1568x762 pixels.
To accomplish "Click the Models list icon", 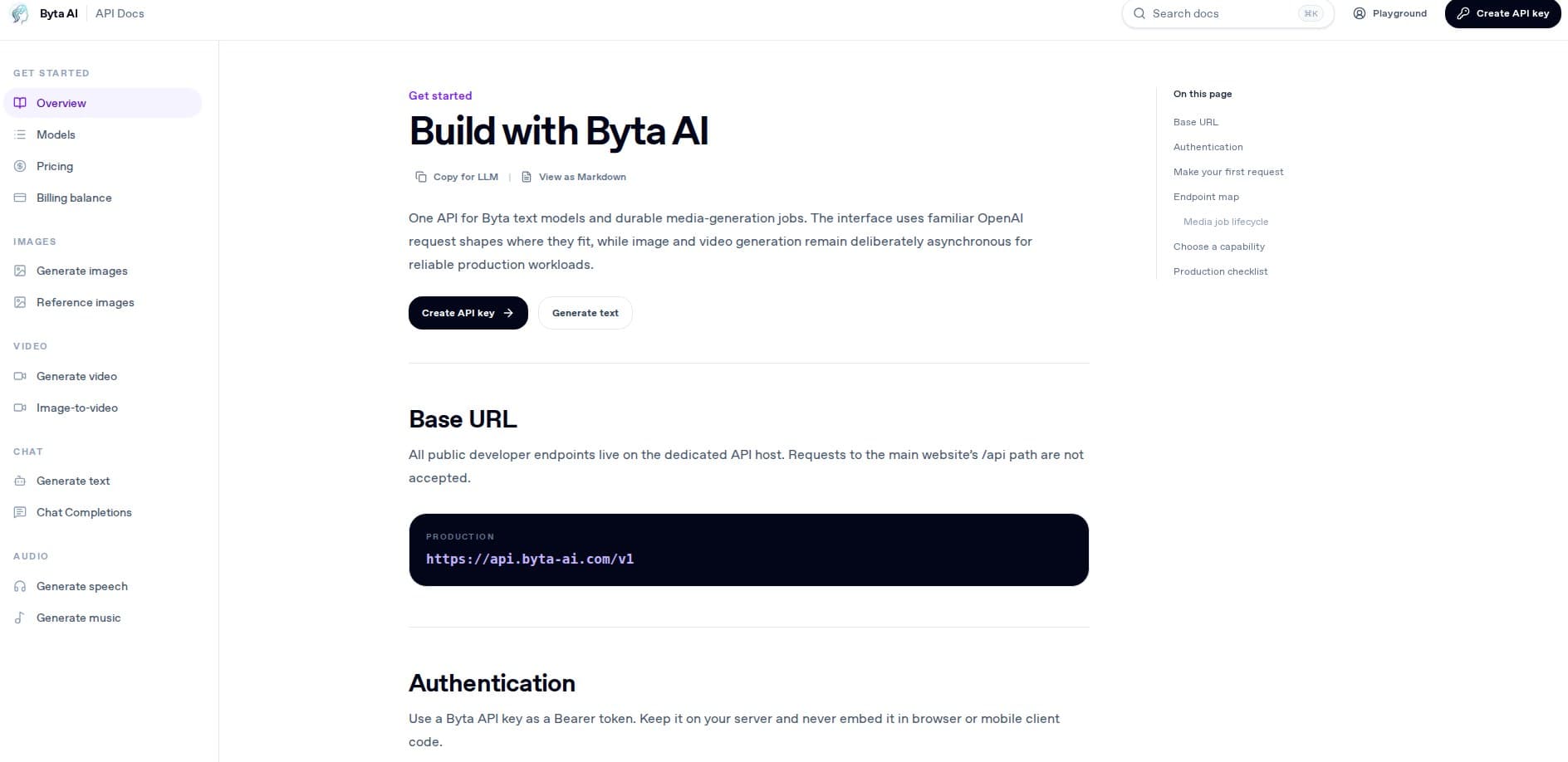I will pos(20,134).
